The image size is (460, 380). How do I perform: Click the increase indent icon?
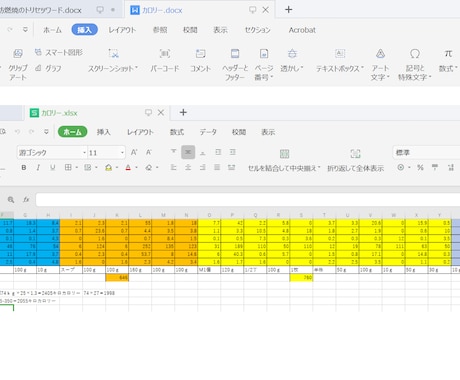point(233,152)
